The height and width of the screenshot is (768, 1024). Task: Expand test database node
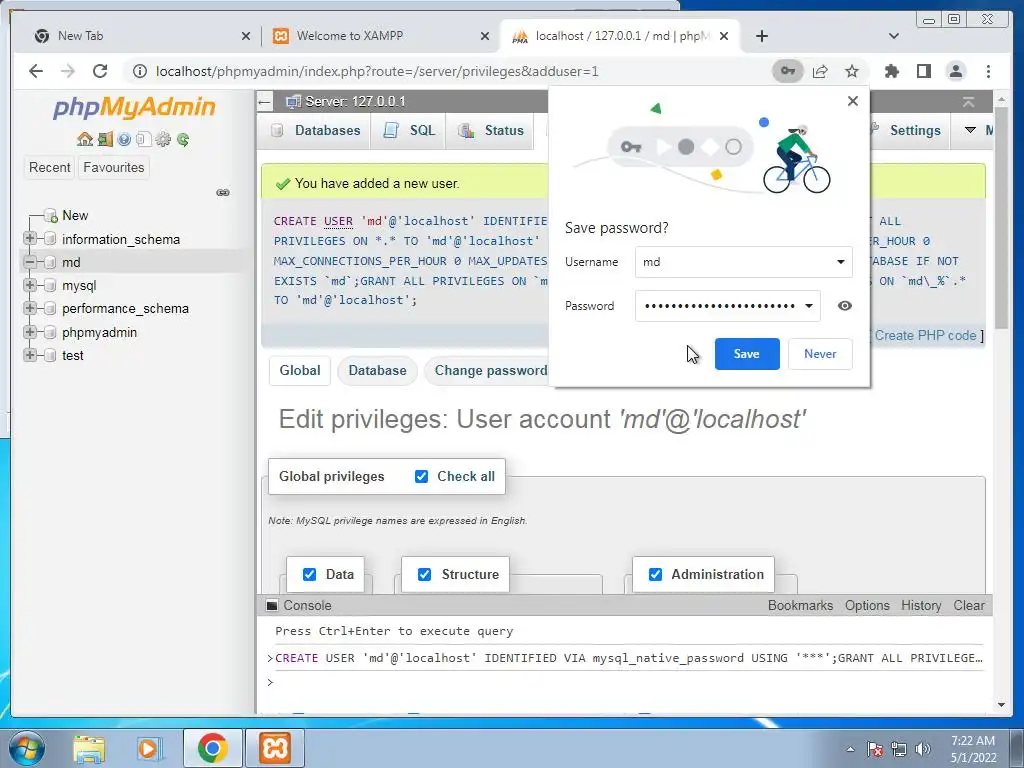point(29,355)
